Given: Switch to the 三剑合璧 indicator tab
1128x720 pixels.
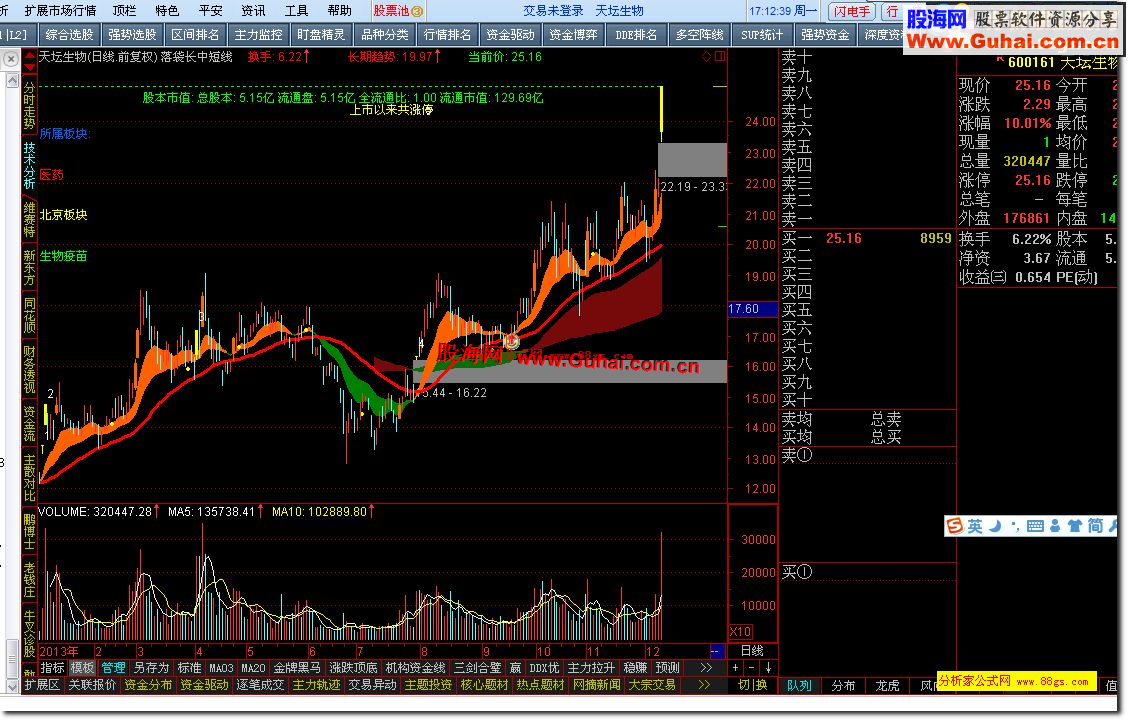Looking at the screenshot, I should coord(478,667).
